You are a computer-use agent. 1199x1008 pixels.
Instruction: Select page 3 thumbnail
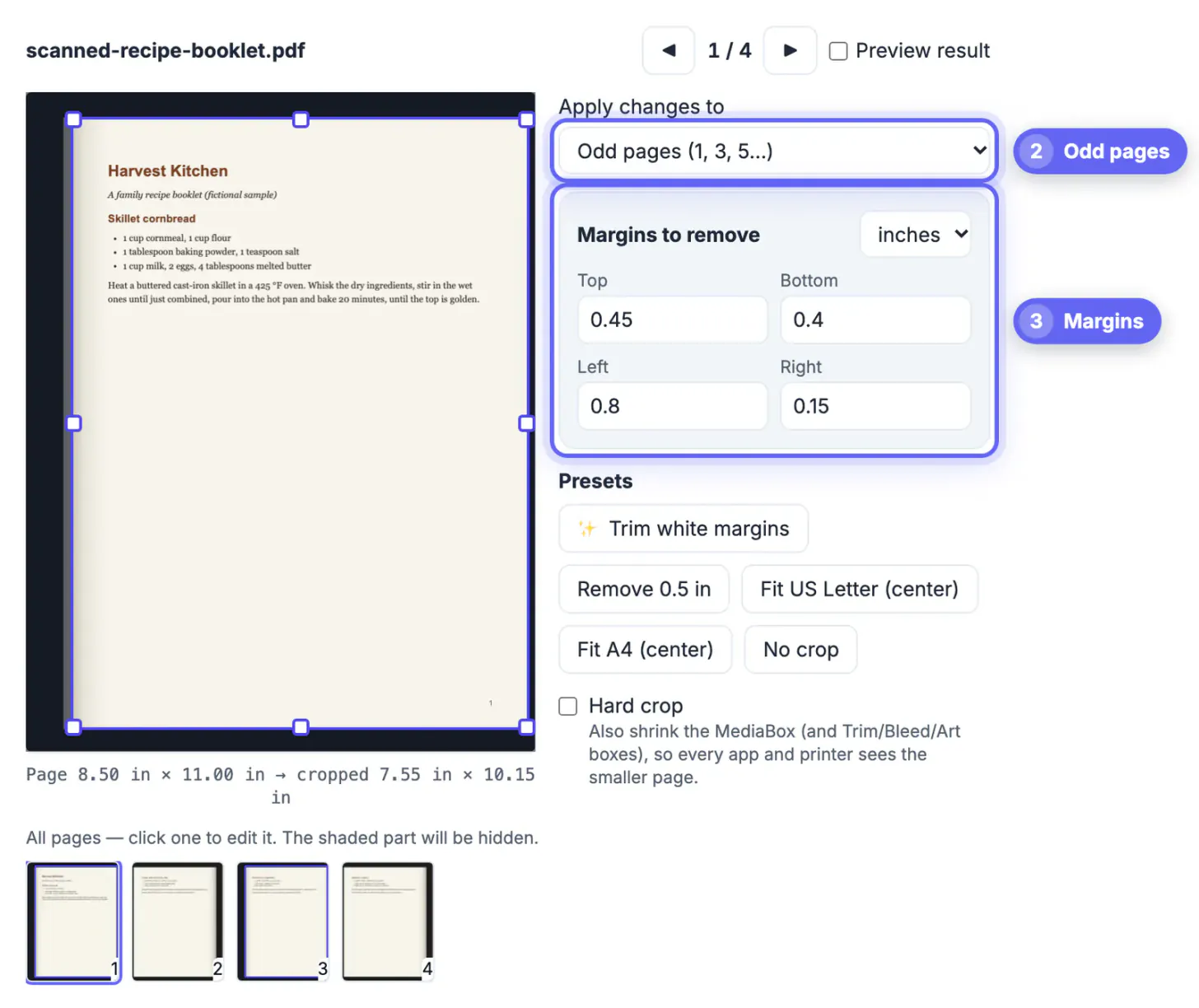[x=282, y=922]
